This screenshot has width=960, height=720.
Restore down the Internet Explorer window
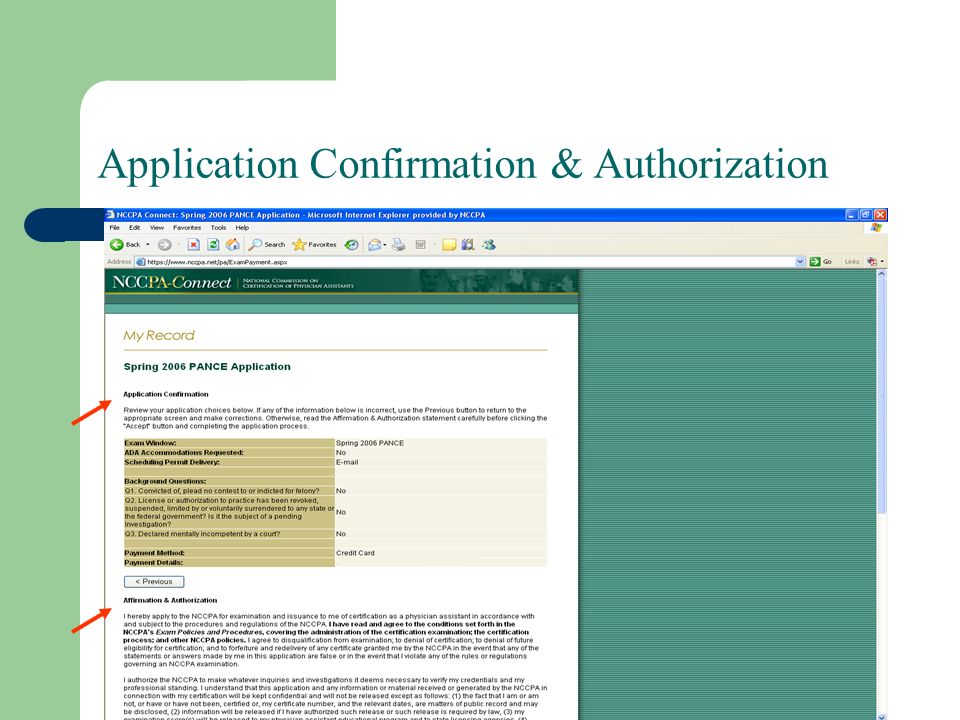click(866, 215)
